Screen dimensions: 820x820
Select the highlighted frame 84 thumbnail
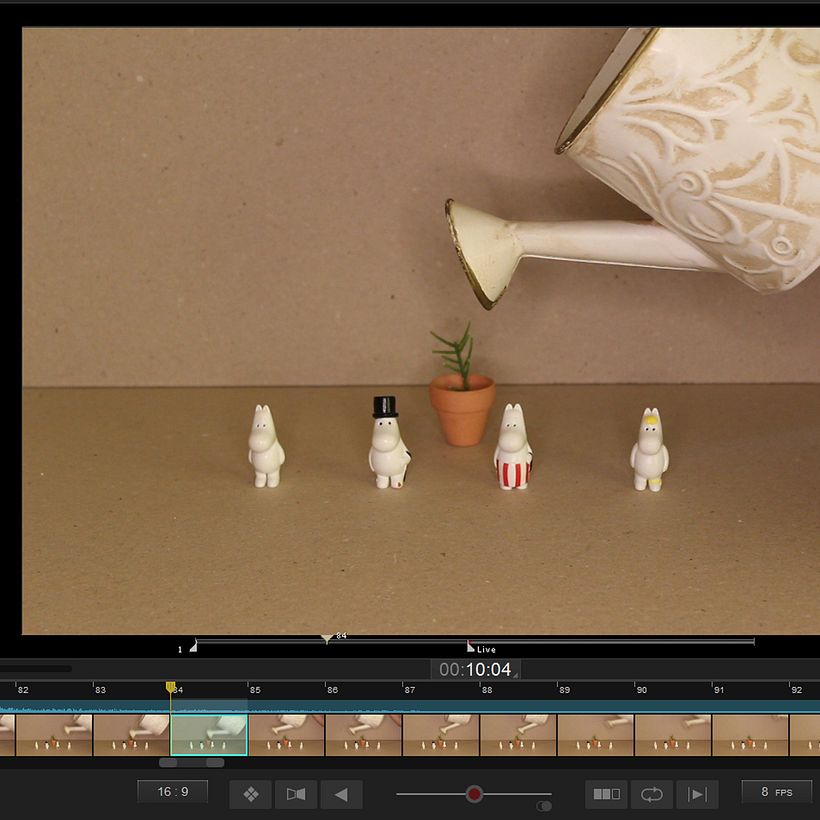(209, 735)
